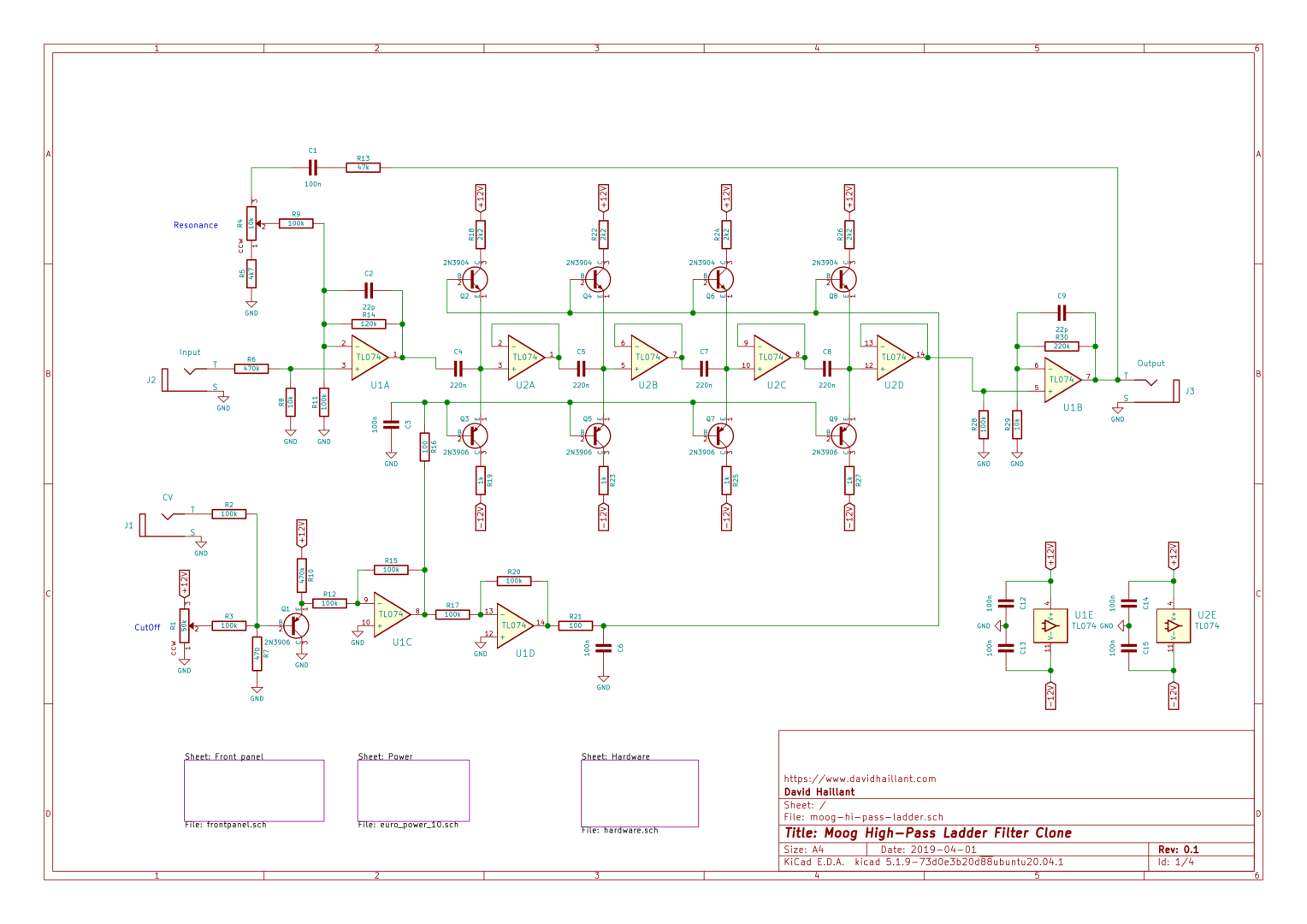Viewport: 1307px width, 924px height.
Task: Select capacitor C6 100n
Action: [604, 648]
